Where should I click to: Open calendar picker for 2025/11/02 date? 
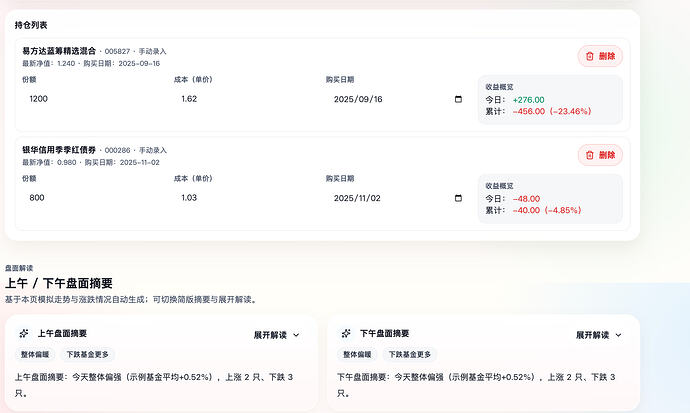click(x=458, y=198)
